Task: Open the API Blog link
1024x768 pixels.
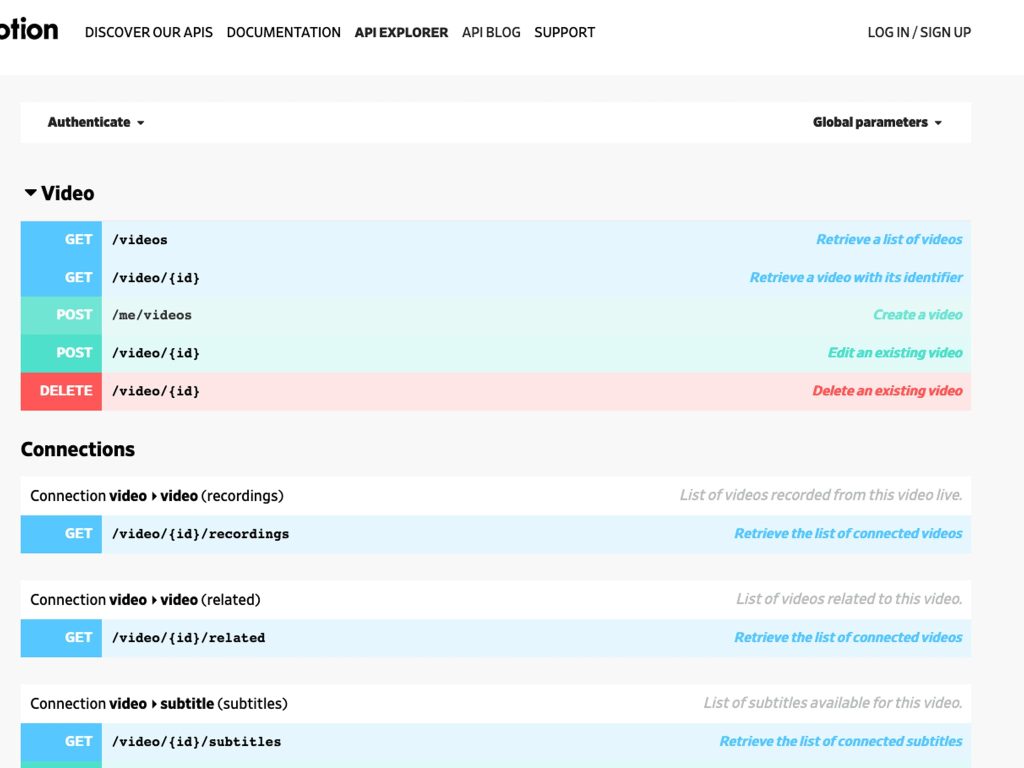Action: (491, 32)
